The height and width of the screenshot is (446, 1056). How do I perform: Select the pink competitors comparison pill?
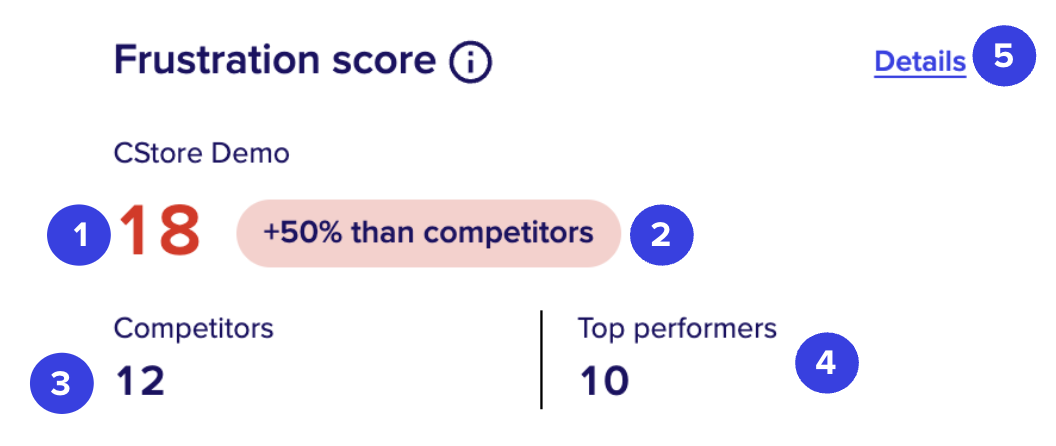[428, 233]
